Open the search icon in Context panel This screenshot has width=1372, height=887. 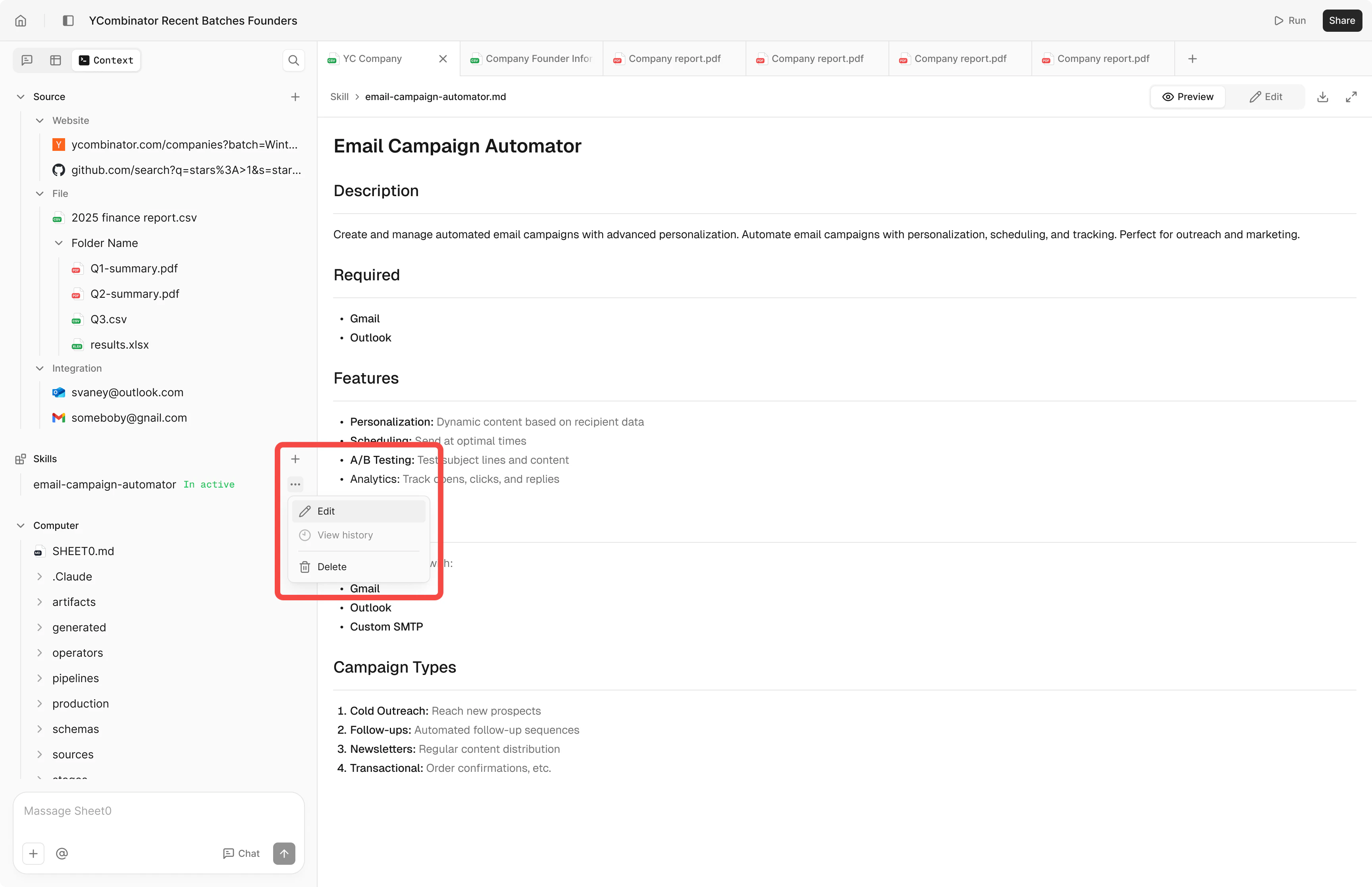click(x=294, y=60)
